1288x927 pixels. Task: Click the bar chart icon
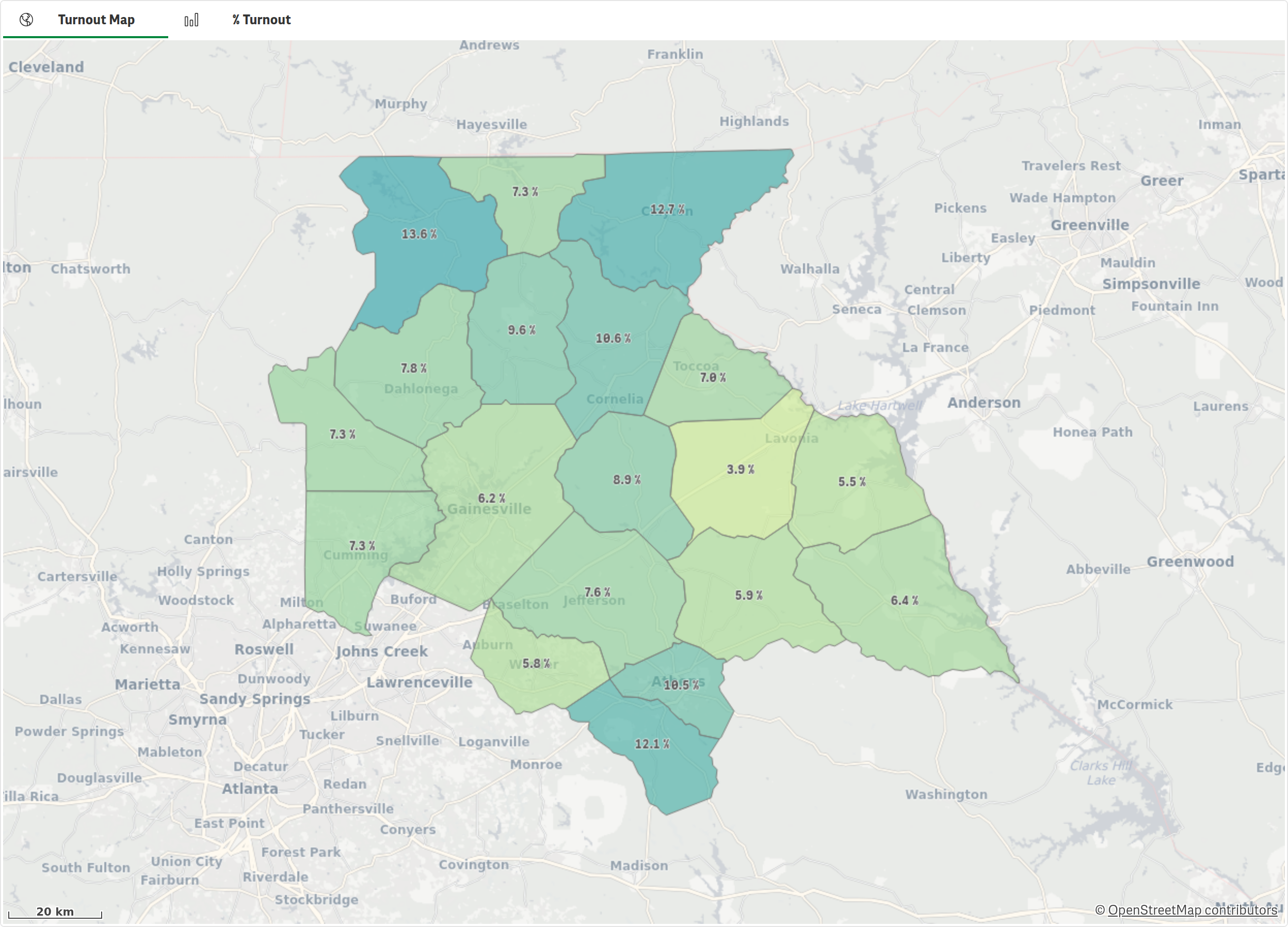[x=191, y=20]
